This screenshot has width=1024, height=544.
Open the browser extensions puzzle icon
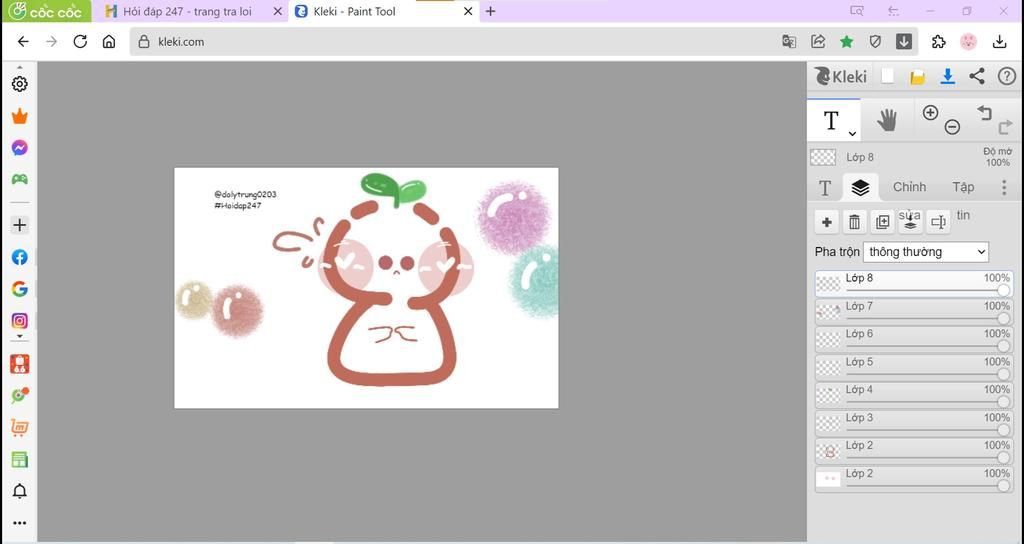(938, 42)
